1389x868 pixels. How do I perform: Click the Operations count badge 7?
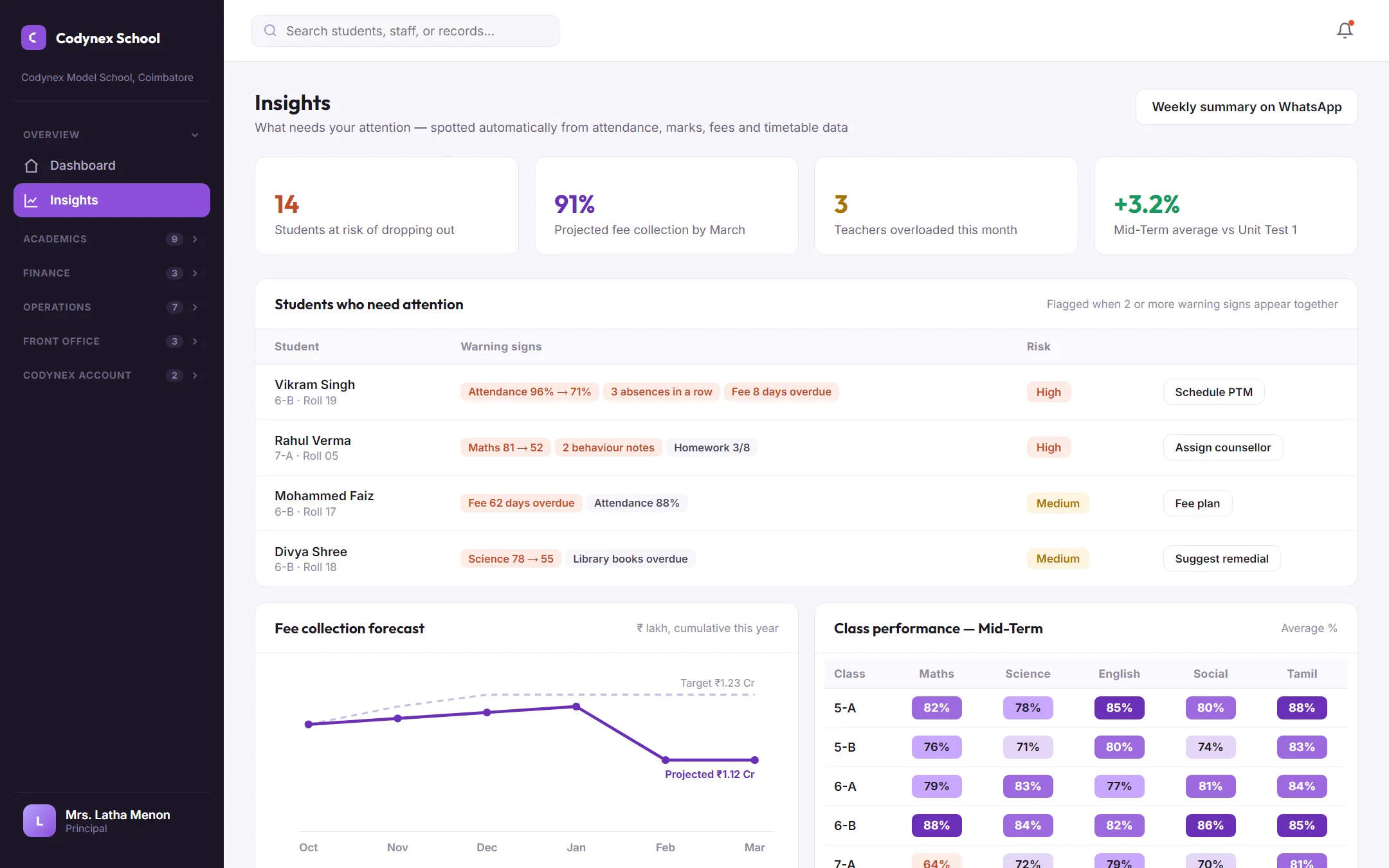coord(174,307)
